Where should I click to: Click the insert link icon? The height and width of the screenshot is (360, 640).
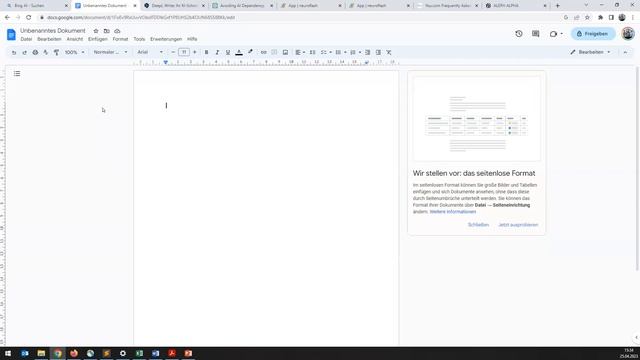264,52
